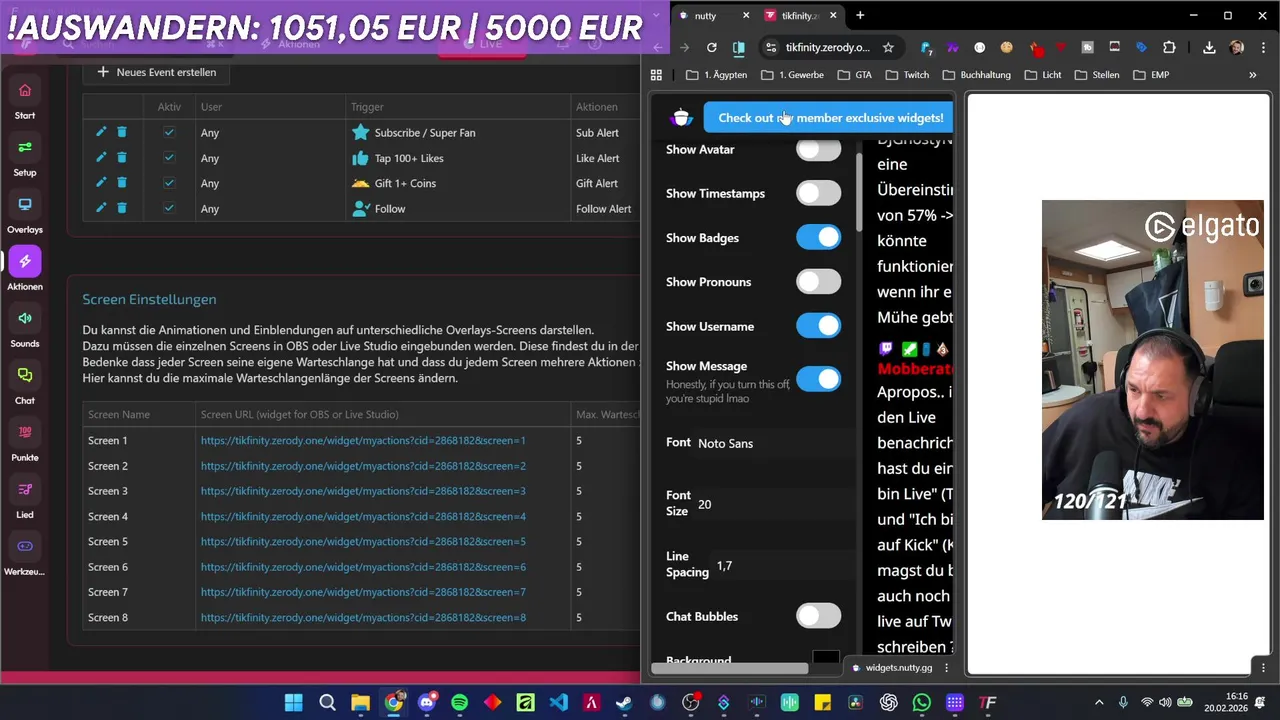1280x720 pixels.
Task: Edit the Follow Alert event row
Action: pos(101,208)
